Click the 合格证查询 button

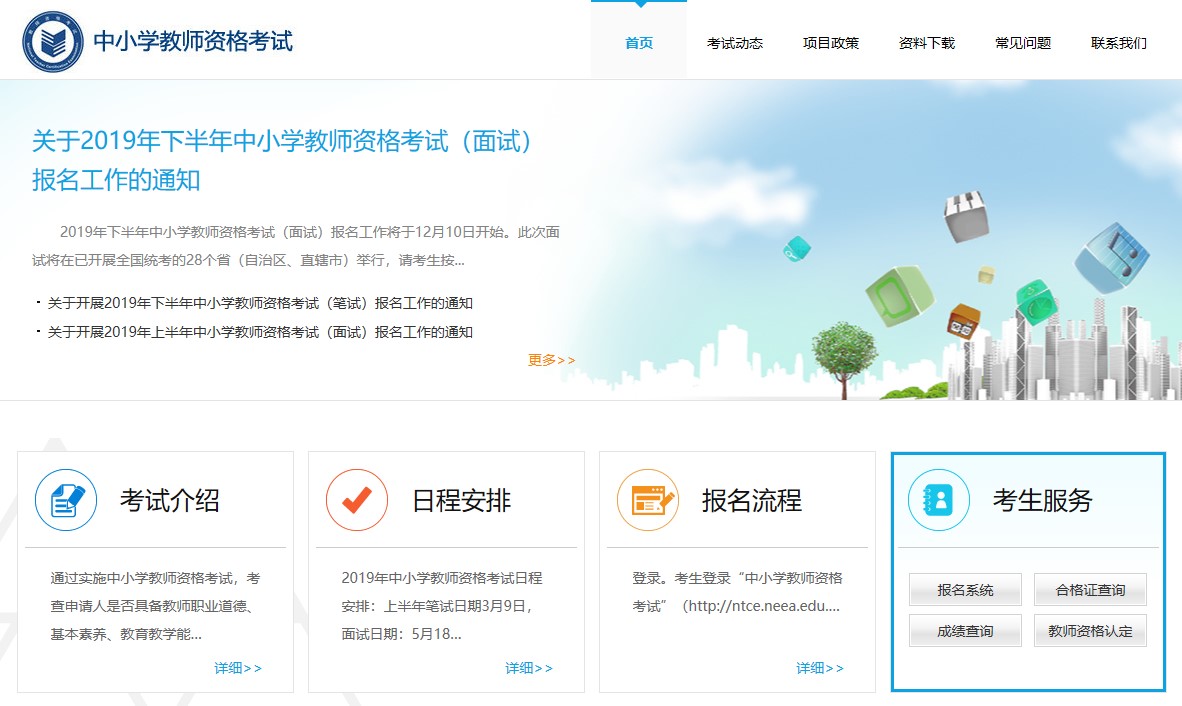pos(1091,590)
